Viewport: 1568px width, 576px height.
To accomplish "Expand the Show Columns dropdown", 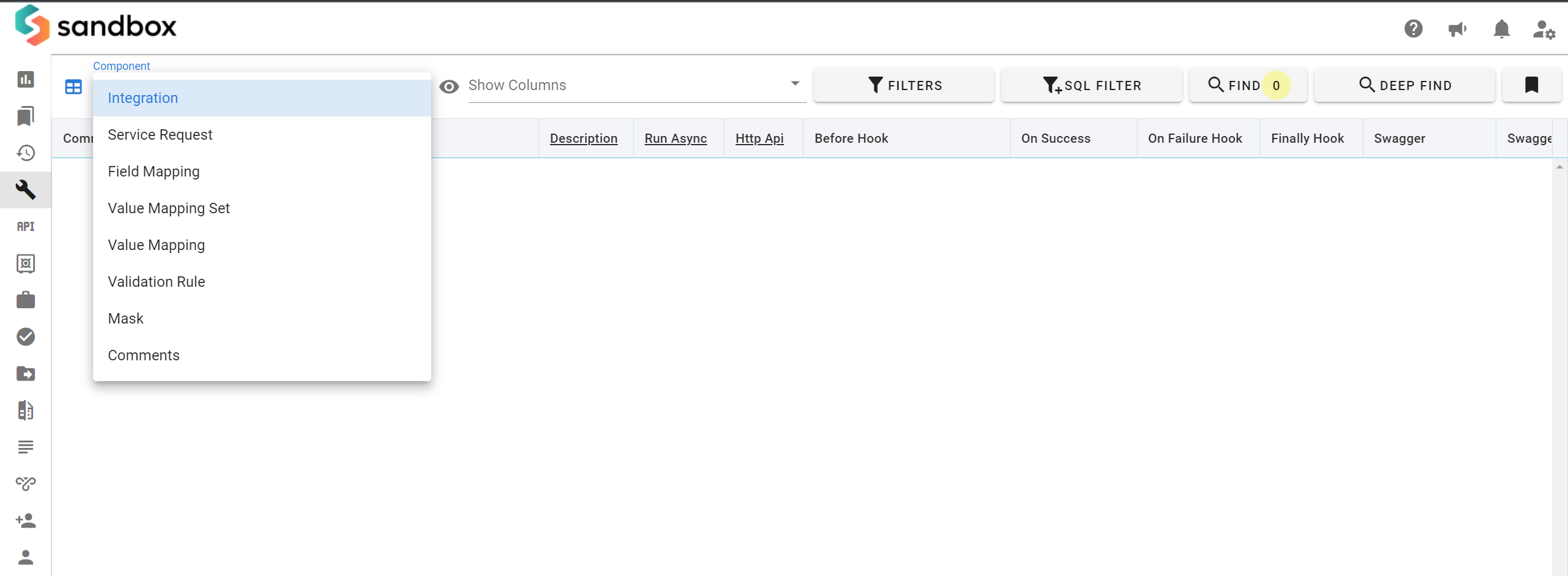I will coord(794,84).
